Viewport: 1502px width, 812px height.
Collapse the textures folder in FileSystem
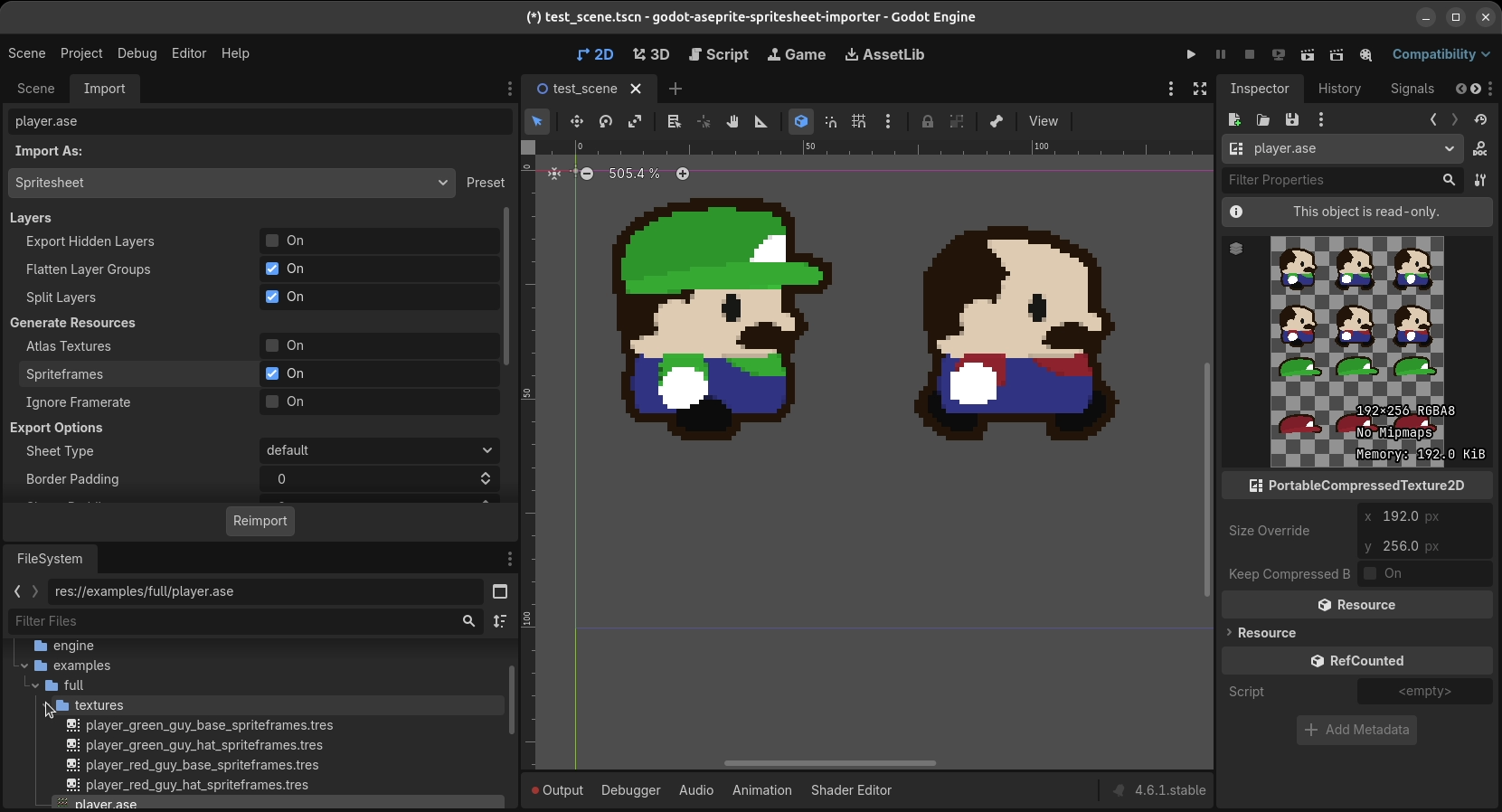[x=46, y=705]
